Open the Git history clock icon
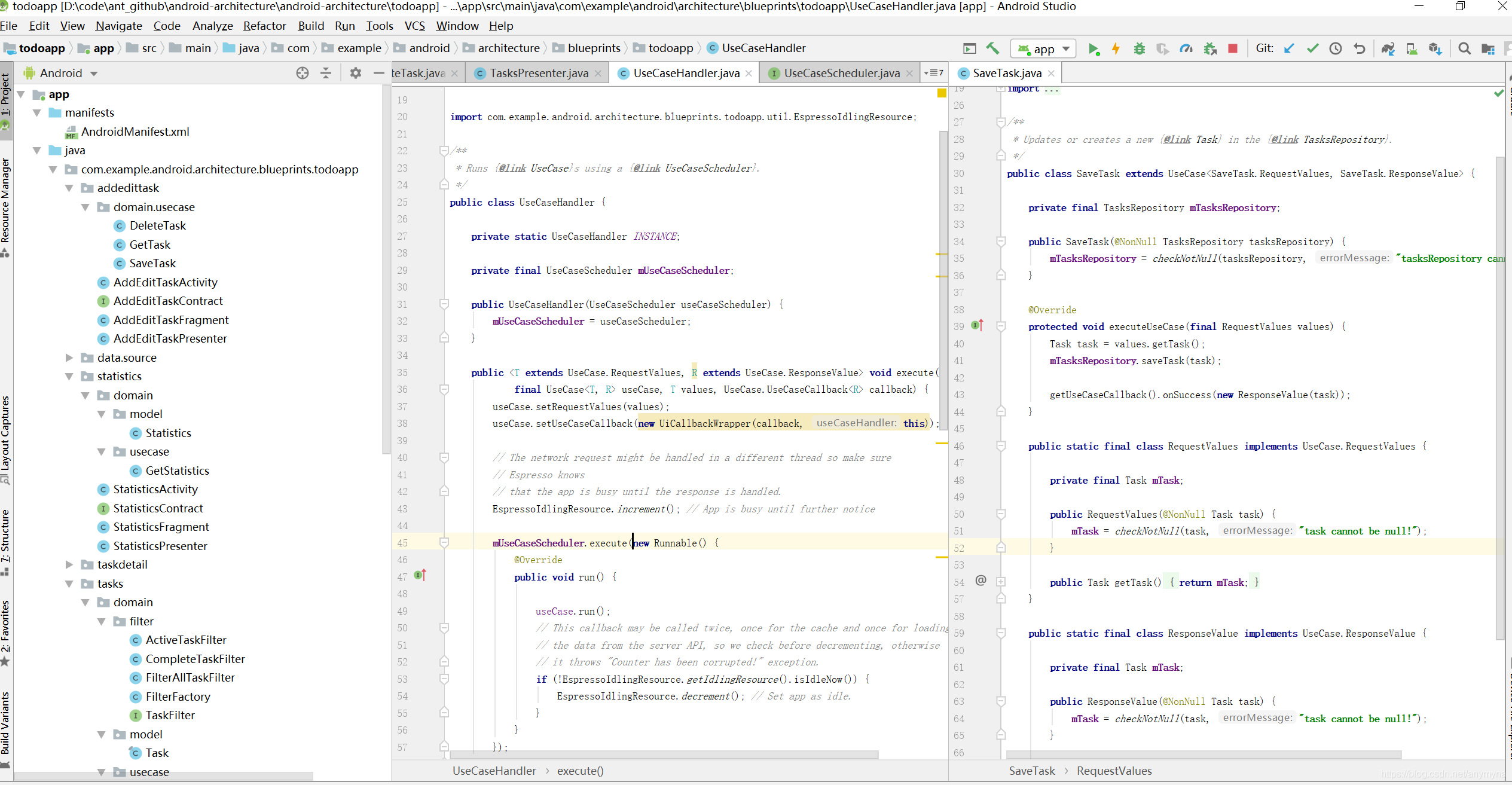Viewport: 1512px width, 785px height. tap(1336, 49)
